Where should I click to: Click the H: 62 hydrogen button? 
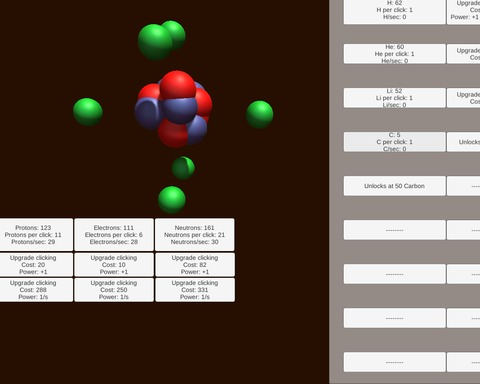pyautogui.click(x=395, y=12)
